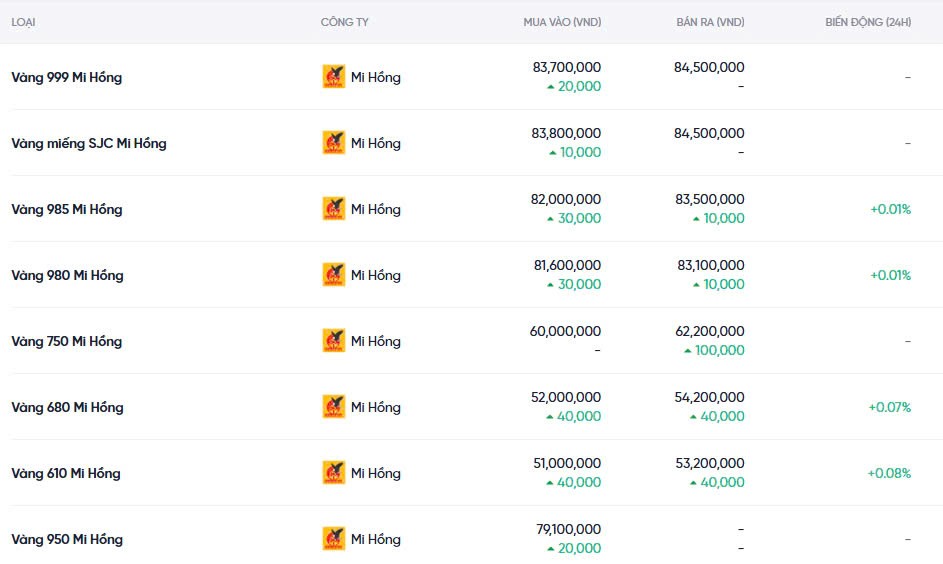Open the Vàng 750 Mi Hồng entry
Screen dimensions: 943x564
[x=66, y=341]
